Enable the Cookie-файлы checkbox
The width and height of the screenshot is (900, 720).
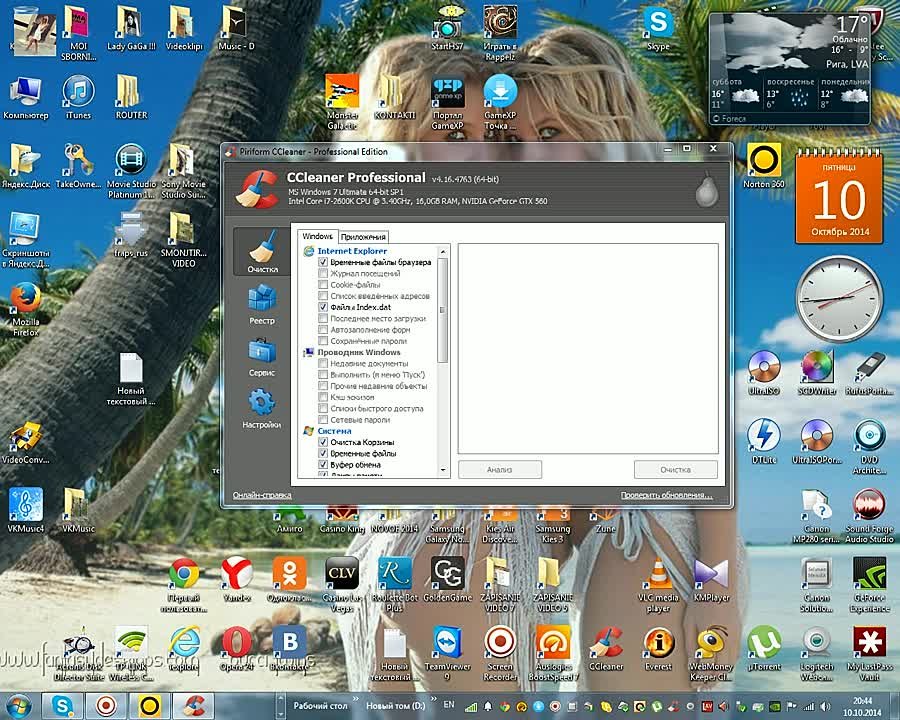[x=323, y=285]
